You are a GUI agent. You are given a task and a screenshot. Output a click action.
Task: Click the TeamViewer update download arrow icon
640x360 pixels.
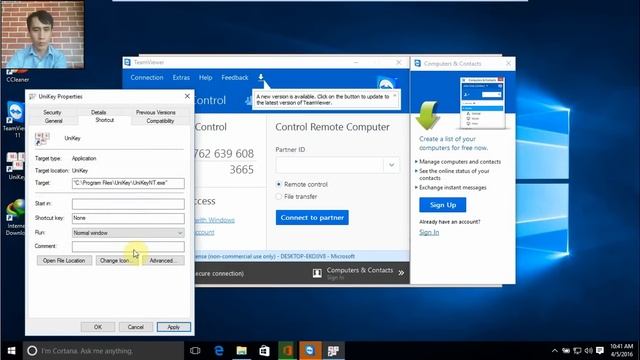[x=261, y=77]
